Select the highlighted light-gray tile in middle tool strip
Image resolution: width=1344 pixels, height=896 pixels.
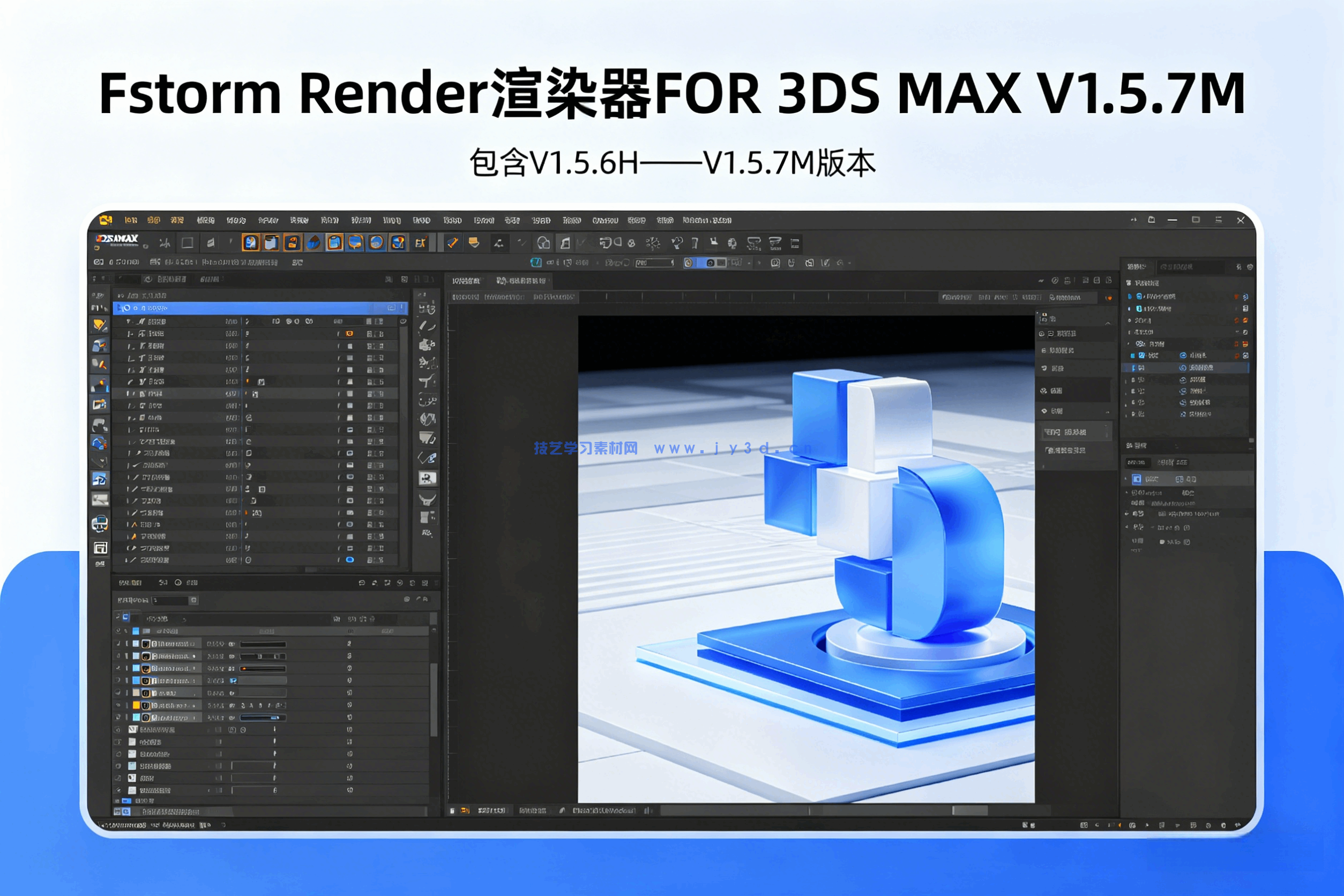click(428, 479)
